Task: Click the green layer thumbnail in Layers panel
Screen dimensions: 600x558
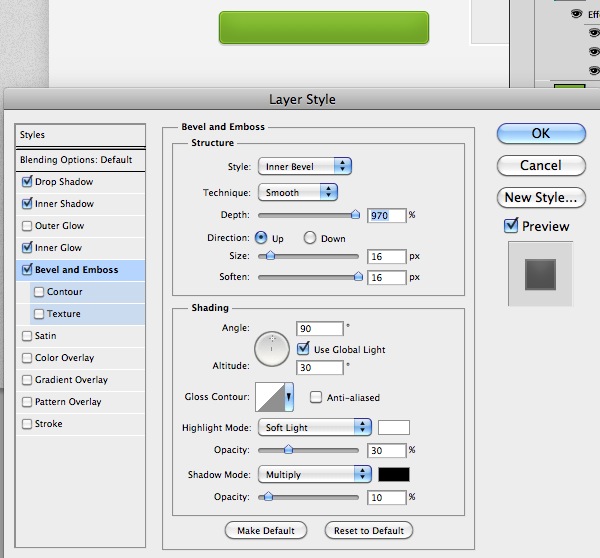Action: click(x=570, y=86)
